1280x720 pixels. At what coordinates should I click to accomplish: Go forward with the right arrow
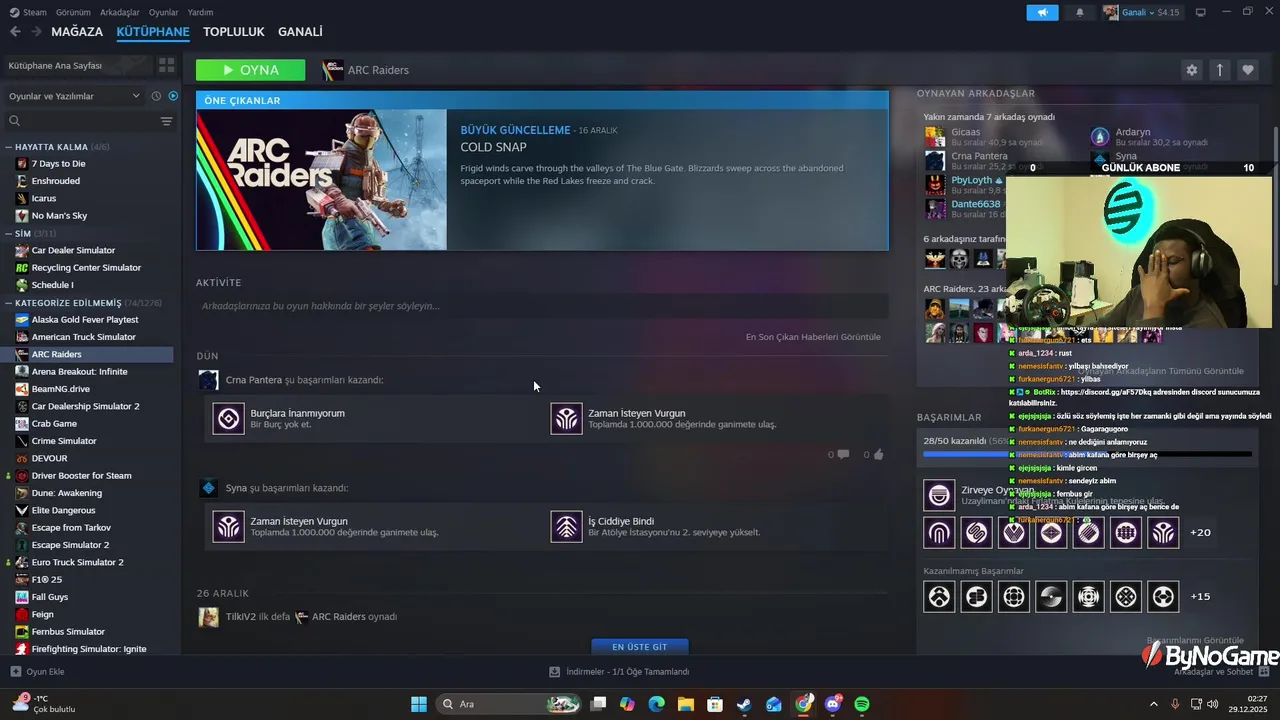coord(36,32)
